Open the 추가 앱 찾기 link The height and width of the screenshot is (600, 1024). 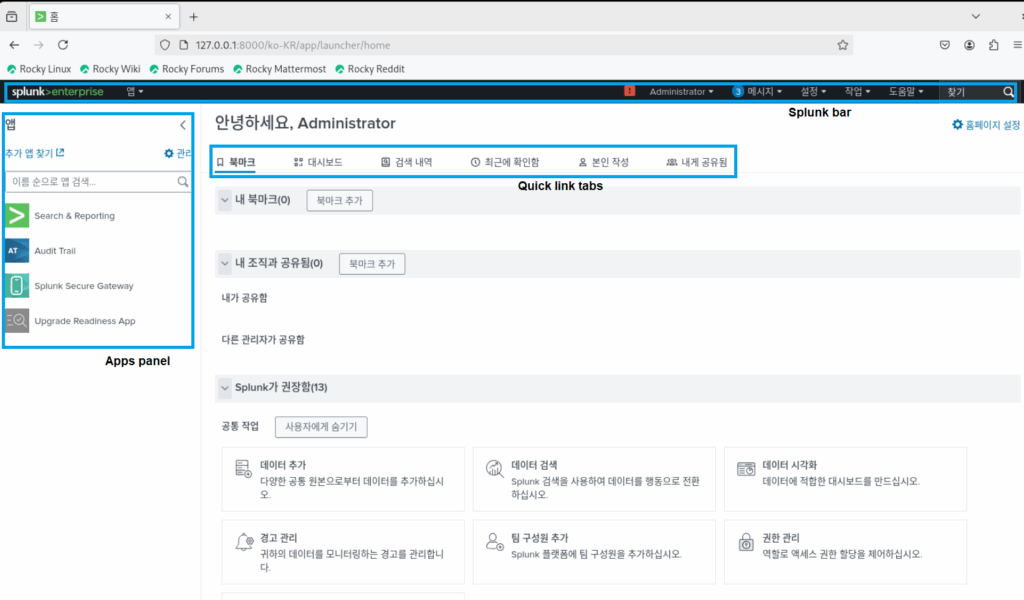pos(34,153)
